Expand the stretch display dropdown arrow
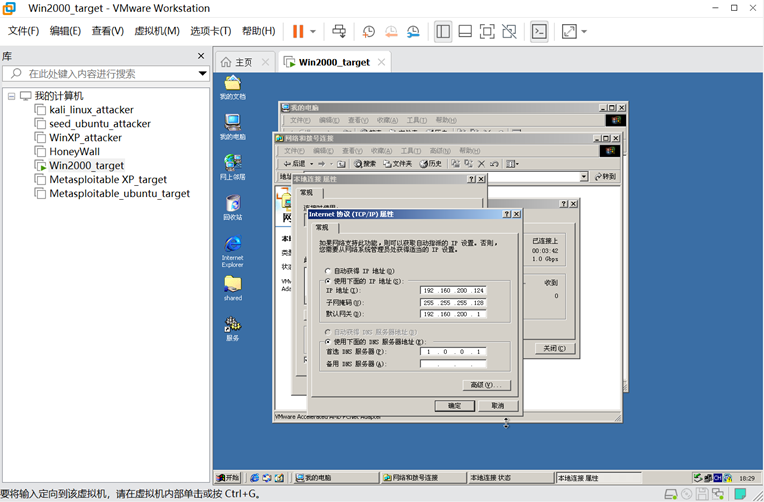764x502 pixels. click(584, 32)
